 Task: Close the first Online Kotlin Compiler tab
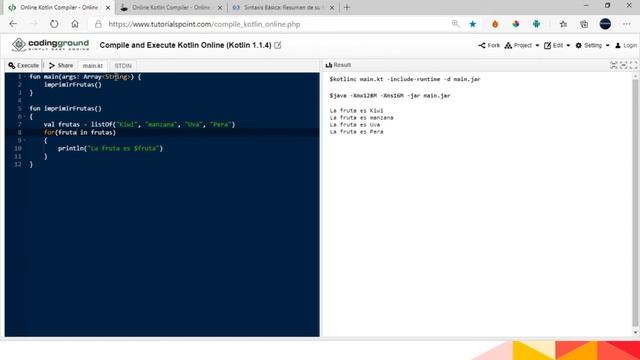pyautogui.click(x=108, y=7)
